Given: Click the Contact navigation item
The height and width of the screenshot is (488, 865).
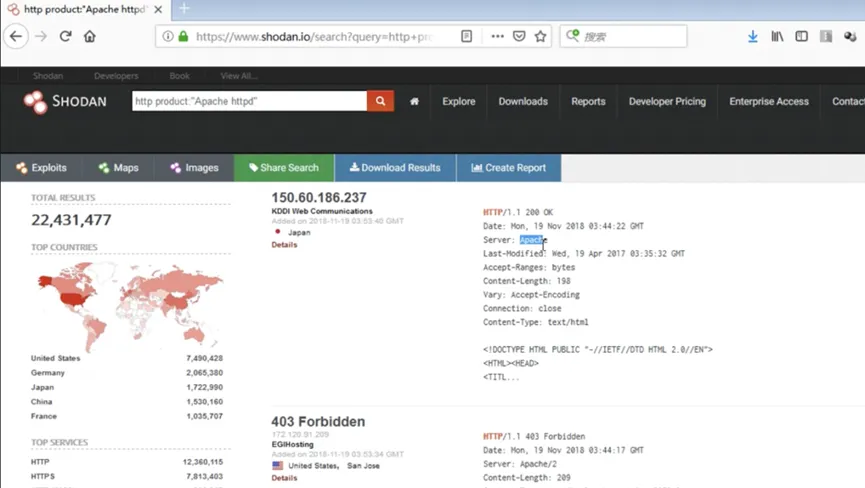Looking at the screenshot, I should 848,101.
